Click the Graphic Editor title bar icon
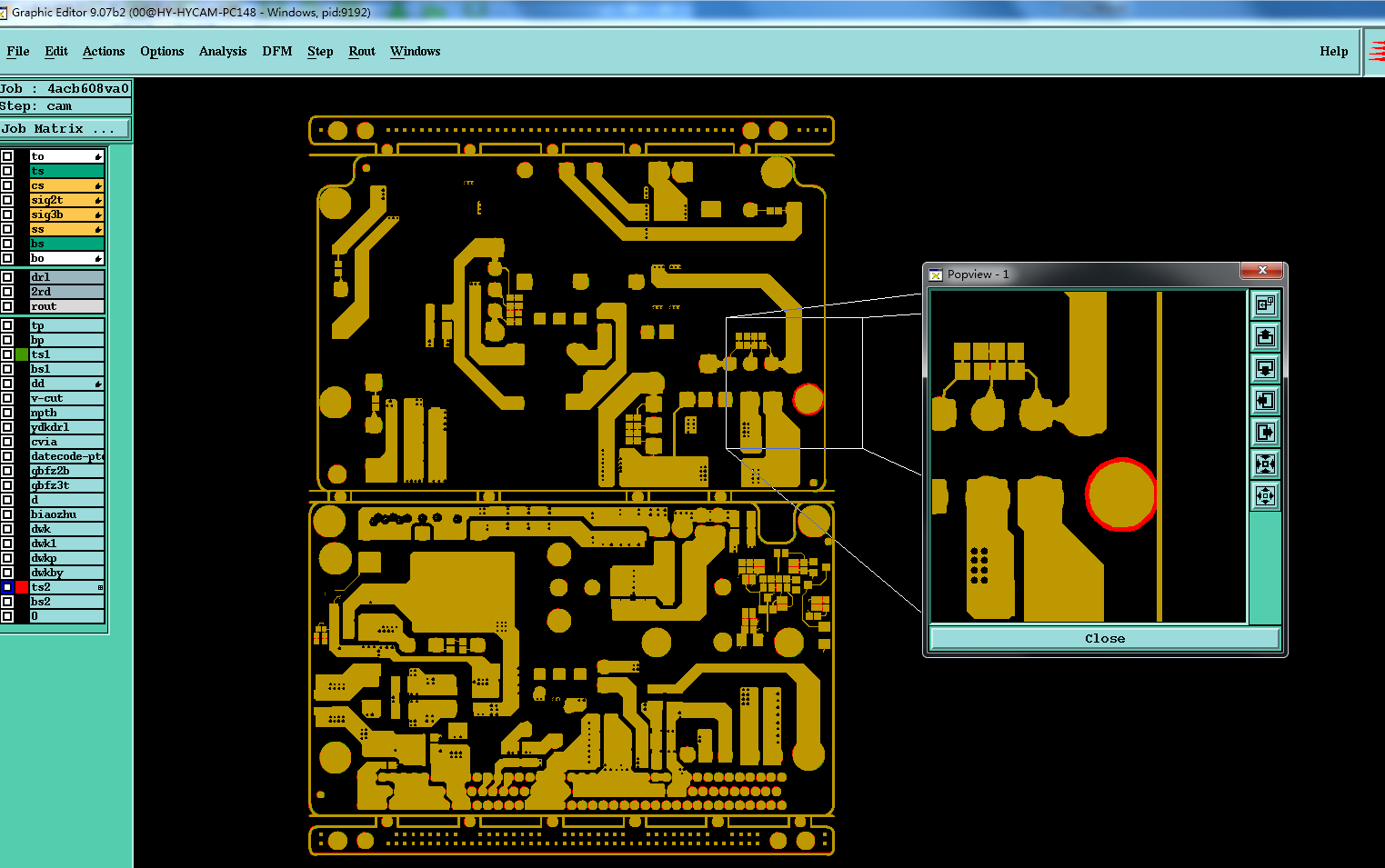This screenshot has height=868, width=1385. pos(4,13)
